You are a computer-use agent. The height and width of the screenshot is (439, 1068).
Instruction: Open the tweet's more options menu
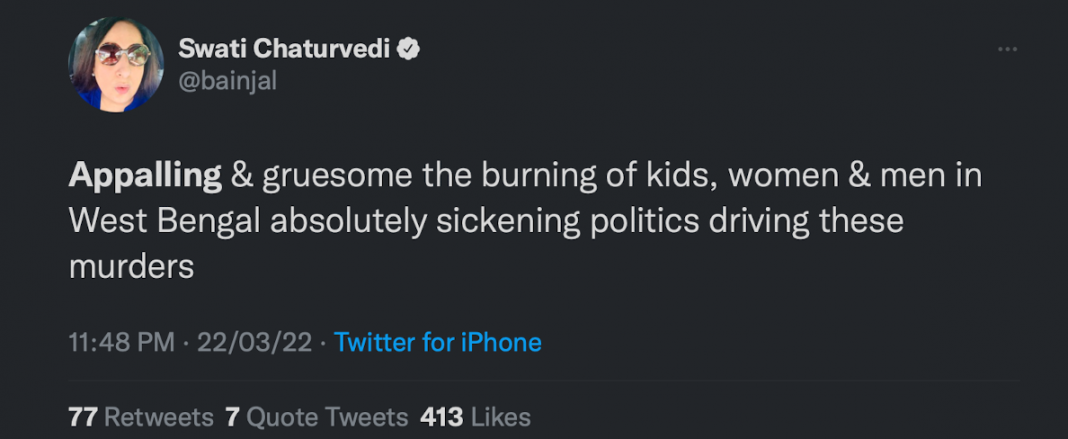[1008, 50]
